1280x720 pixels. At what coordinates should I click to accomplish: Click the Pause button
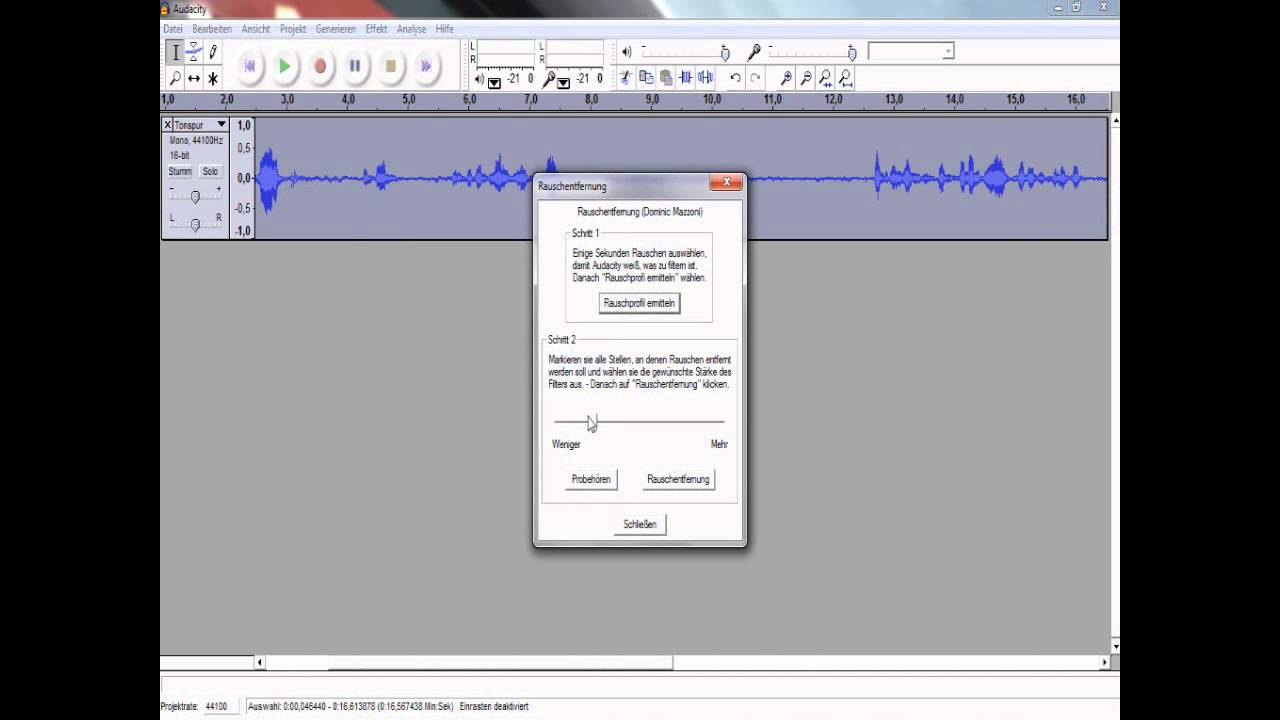[355, 66]
